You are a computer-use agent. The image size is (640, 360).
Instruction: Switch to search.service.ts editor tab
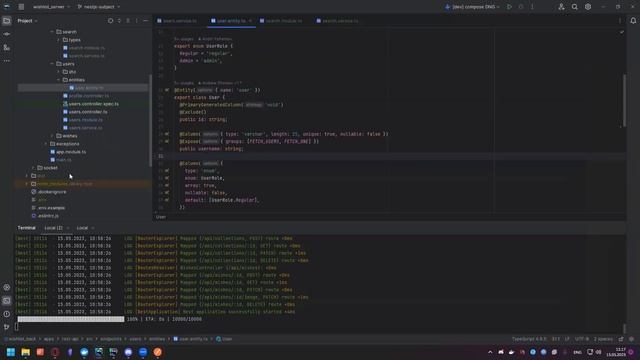tap(338, 21)
